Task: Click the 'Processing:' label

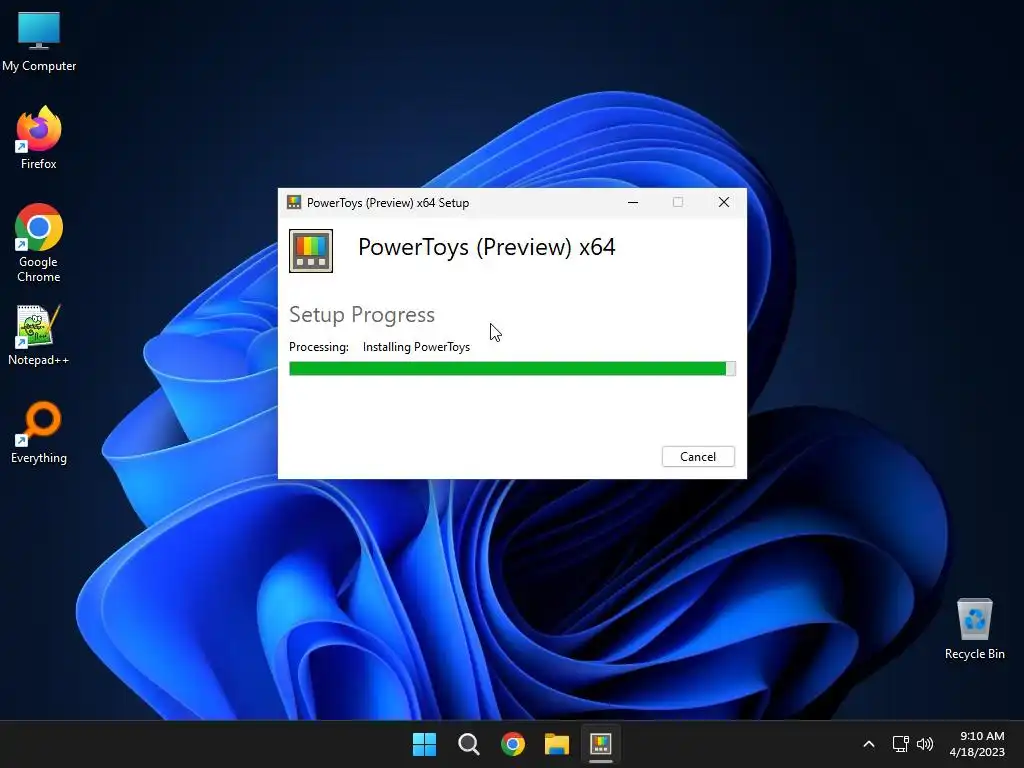Action: (319, 347)
